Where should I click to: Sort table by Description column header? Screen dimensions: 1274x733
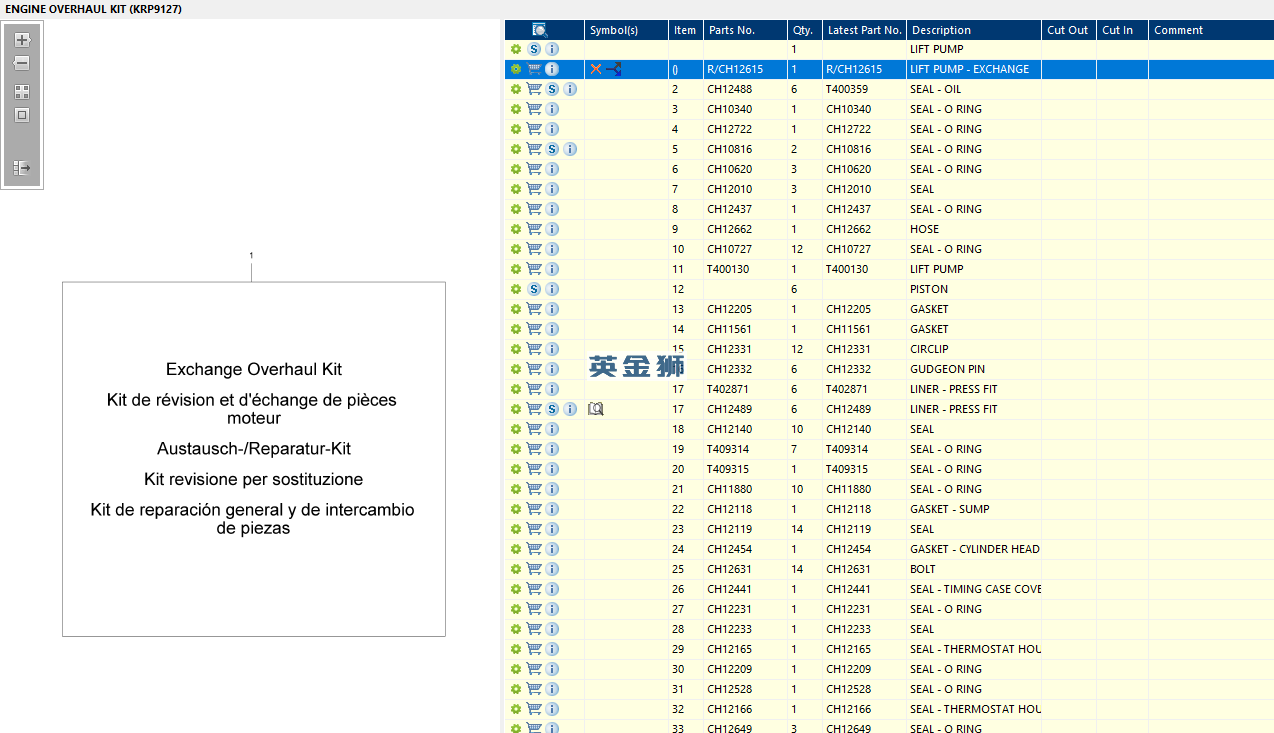(941, 30)
